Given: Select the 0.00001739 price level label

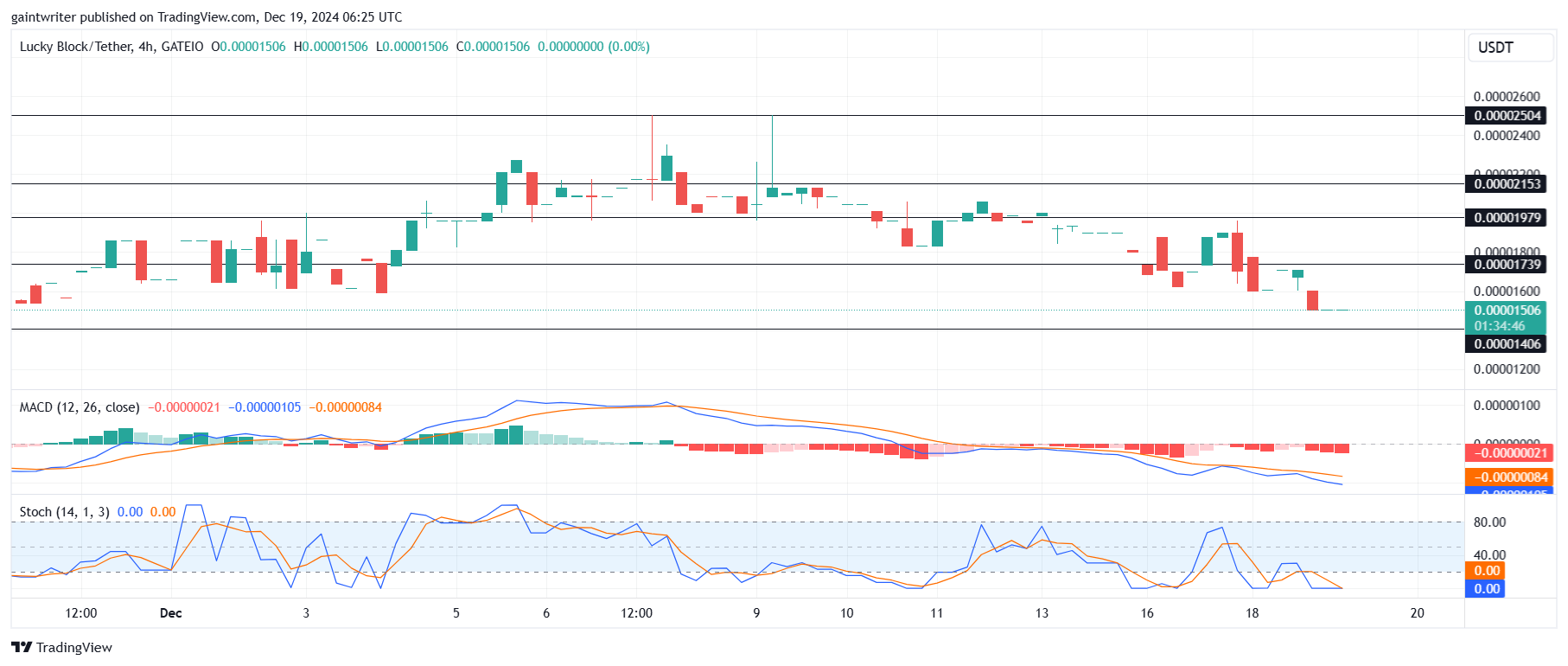Looking at the screenshot, I should coord(1507,265).
